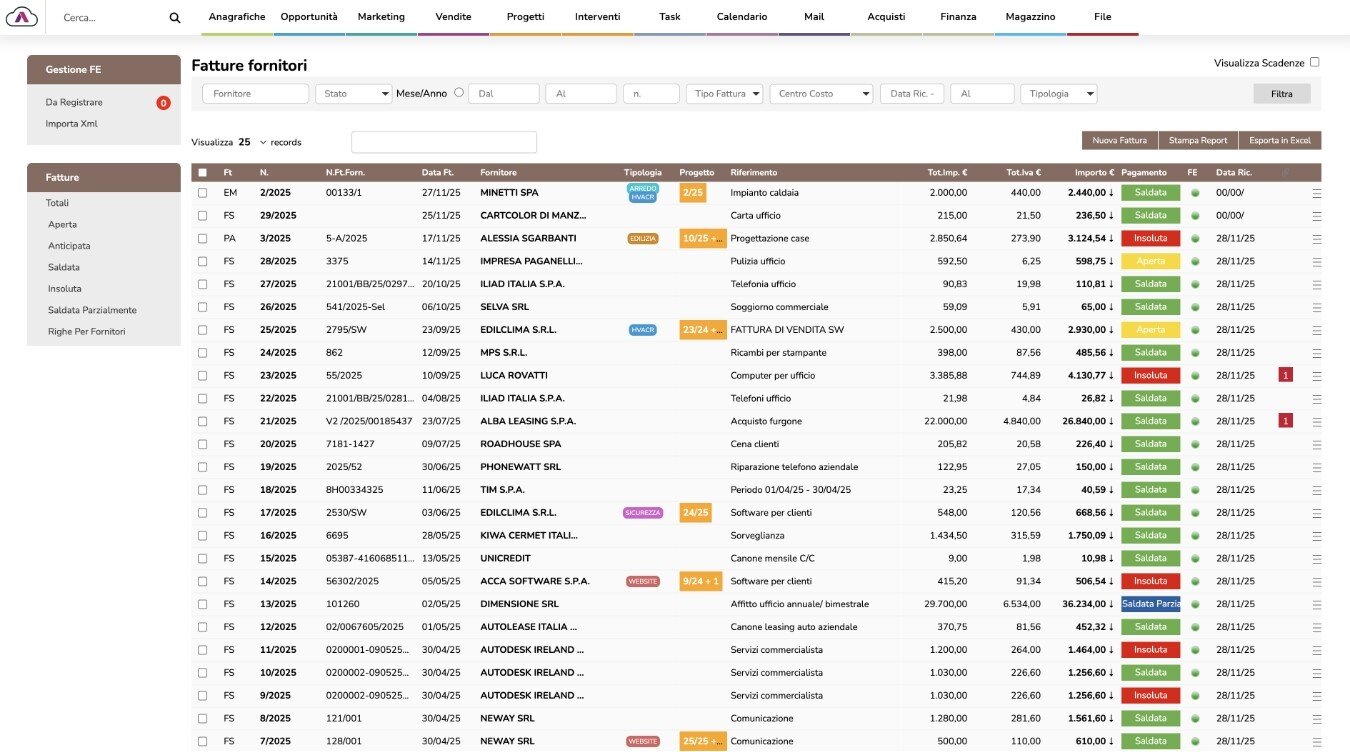The image size is (1350, 752).
Task: Open hamburger menu for invoice 13/2025 DIMENSIONE SRL
Action: (x=1316, y=604)
